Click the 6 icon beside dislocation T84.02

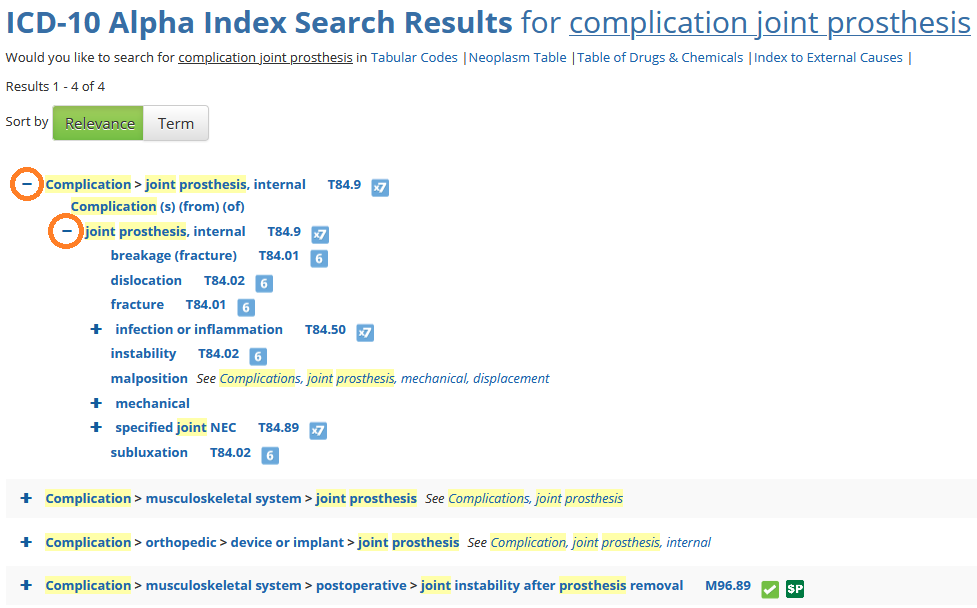click(263, 283)
